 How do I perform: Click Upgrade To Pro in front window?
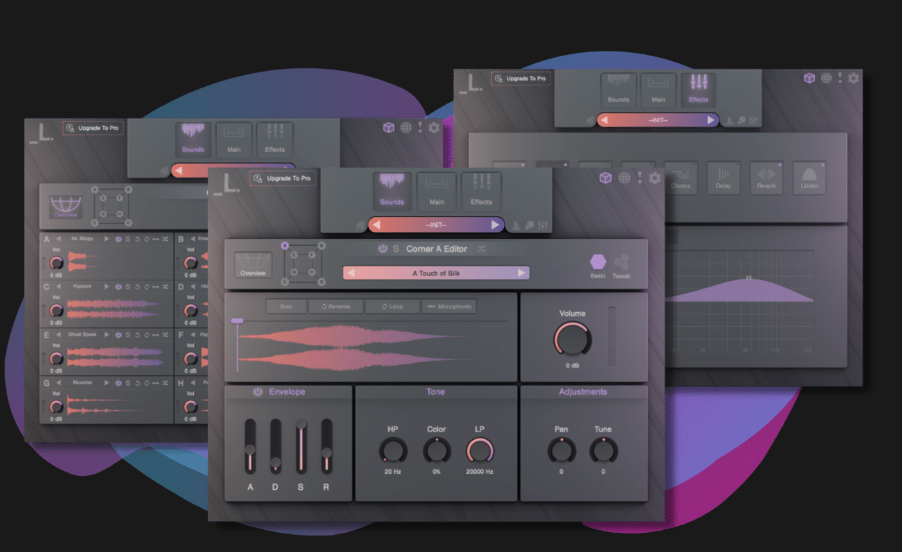283,179
